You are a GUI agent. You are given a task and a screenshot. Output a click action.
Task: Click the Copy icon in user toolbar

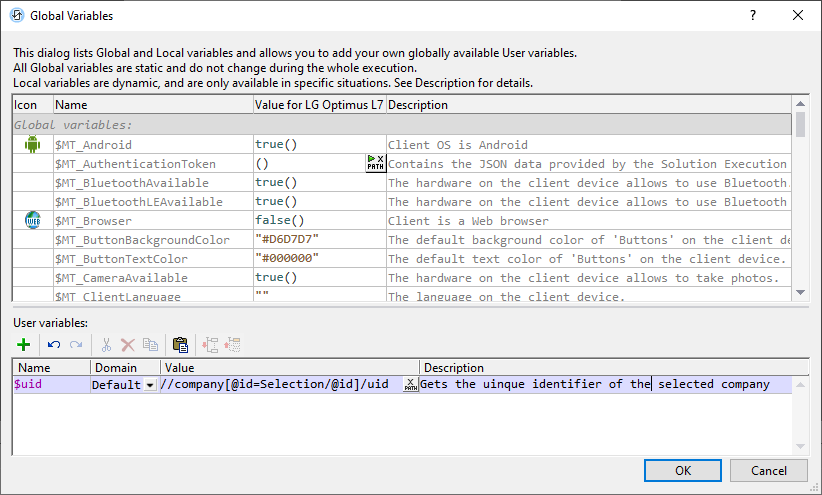coord(150,345)
